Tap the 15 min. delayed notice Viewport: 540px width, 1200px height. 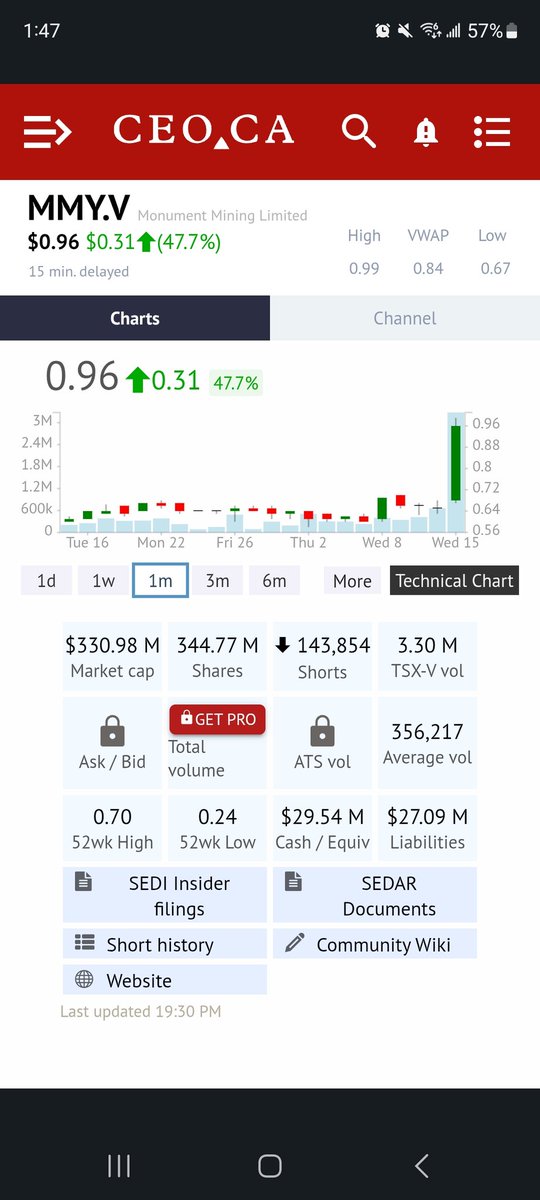(78, 271)
